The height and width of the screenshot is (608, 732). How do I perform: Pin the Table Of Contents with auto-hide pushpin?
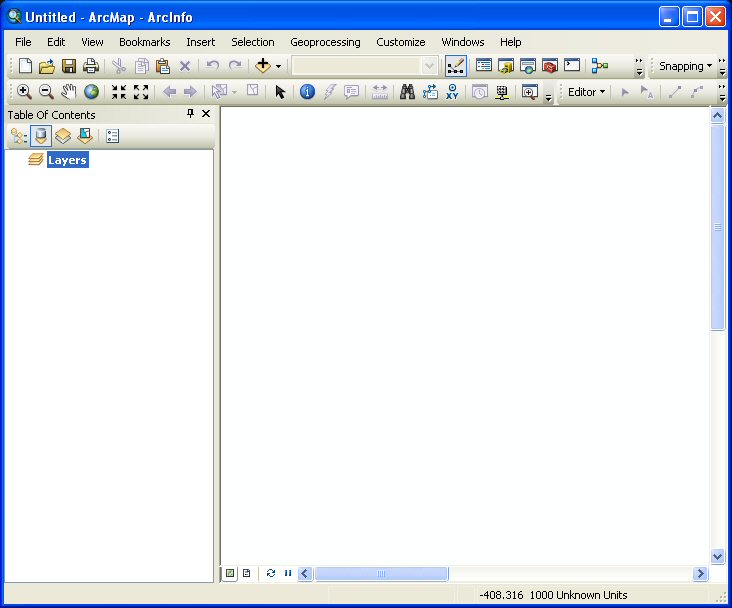pos(190,113)
